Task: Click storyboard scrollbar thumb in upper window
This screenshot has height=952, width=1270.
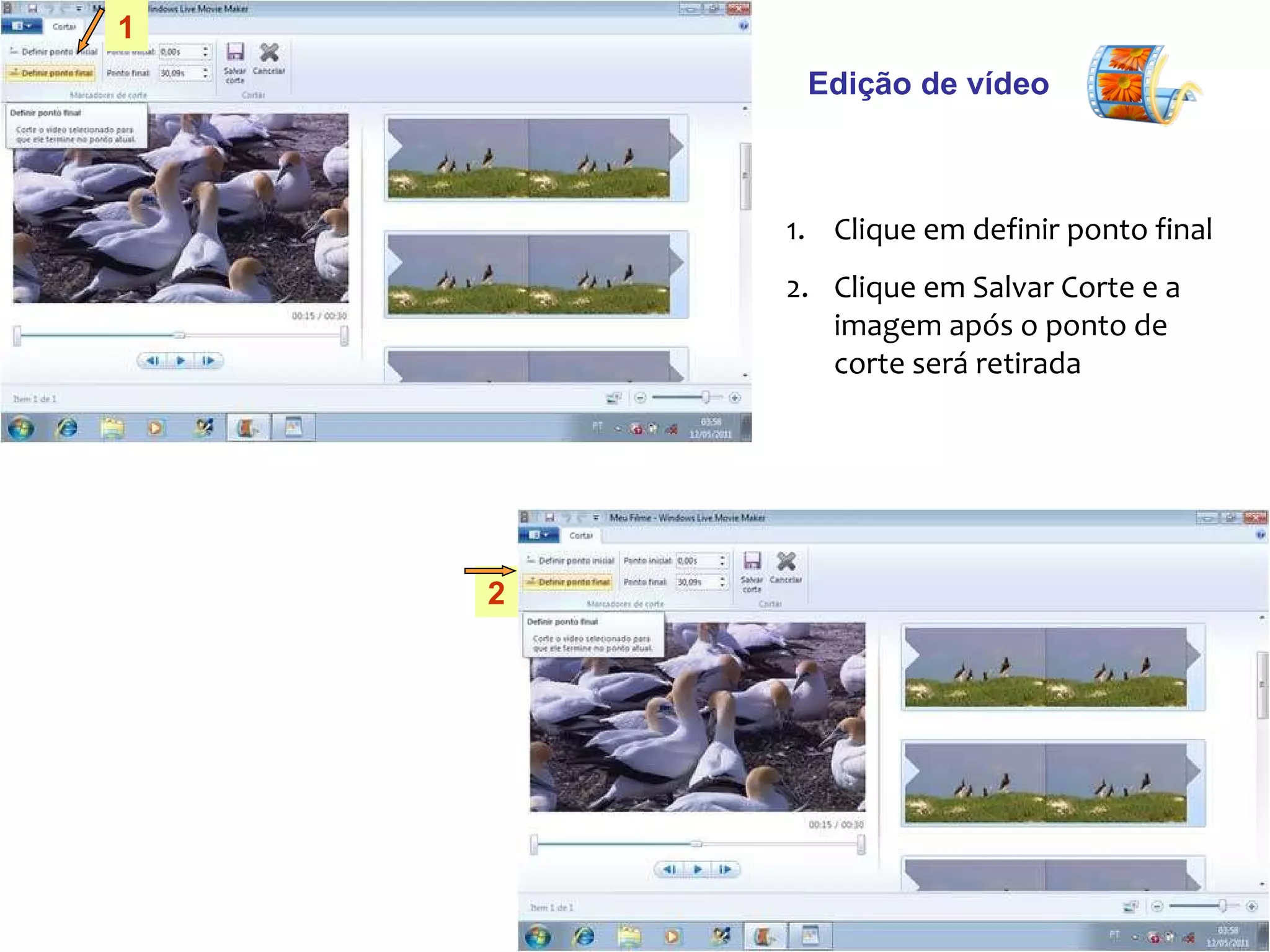Action: point(745,176)
